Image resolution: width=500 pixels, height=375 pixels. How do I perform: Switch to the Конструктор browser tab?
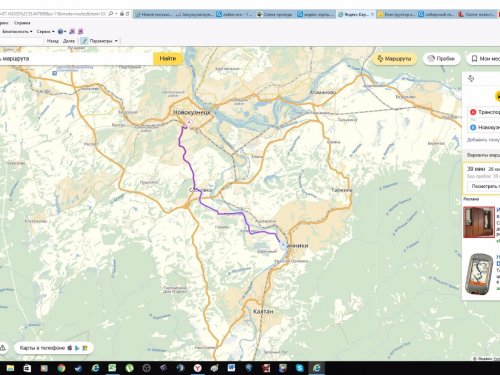click(x=396, y=14)
